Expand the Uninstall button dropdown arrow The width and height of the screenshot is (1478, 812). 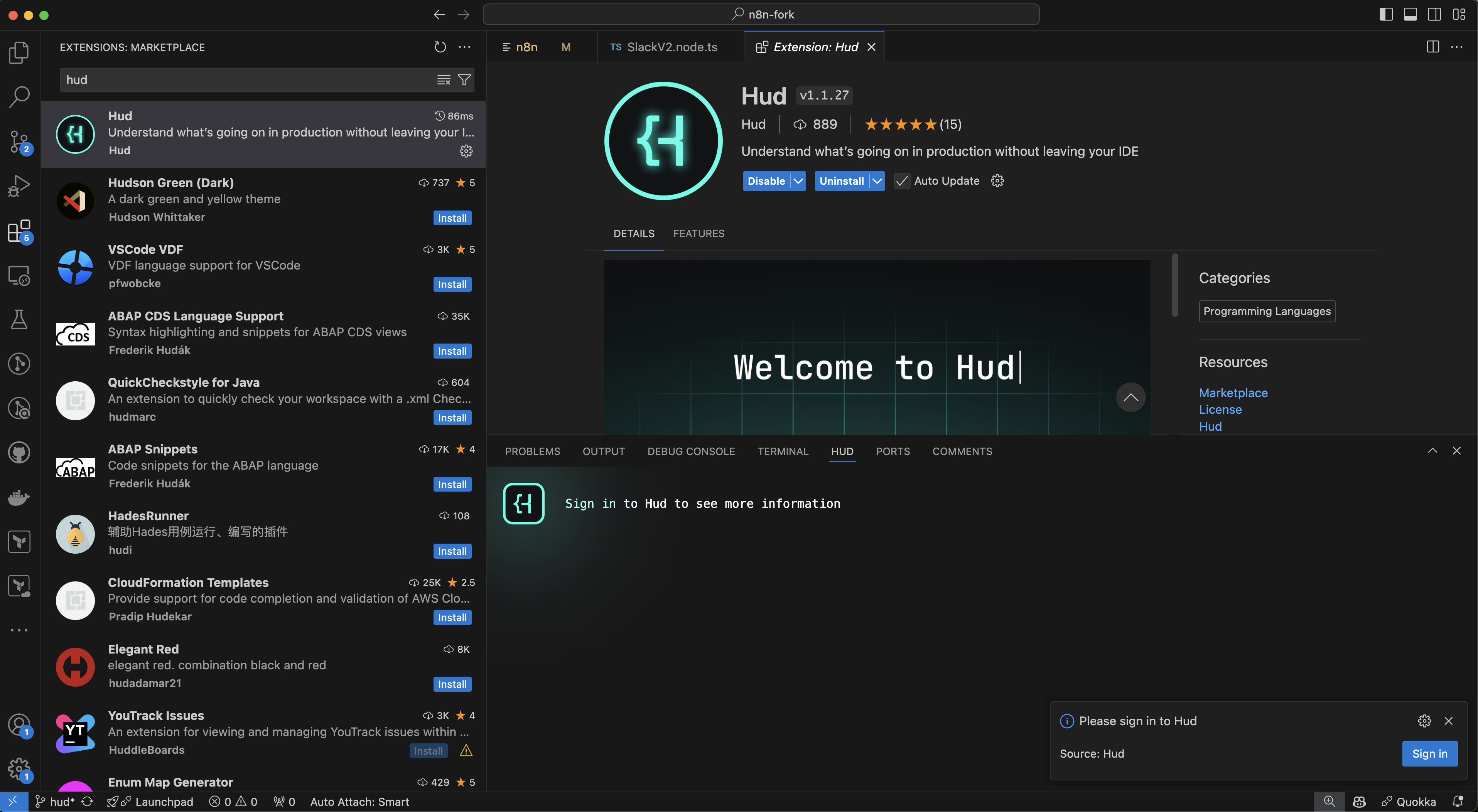[x=877, y=181]
